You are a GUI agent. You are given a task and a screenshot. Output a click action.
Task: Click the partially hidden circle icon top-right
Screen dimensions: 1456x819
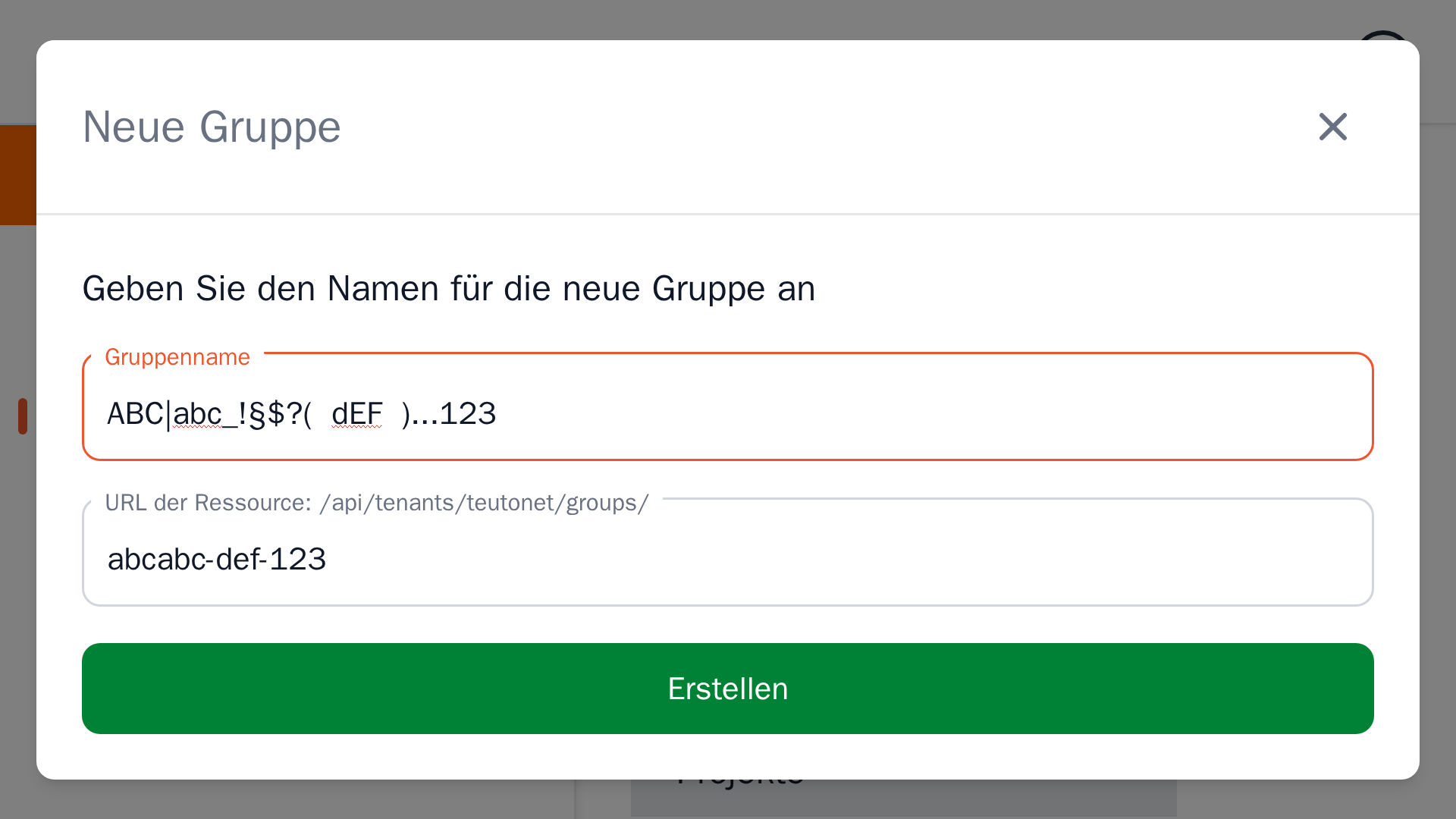point(1382,34)
